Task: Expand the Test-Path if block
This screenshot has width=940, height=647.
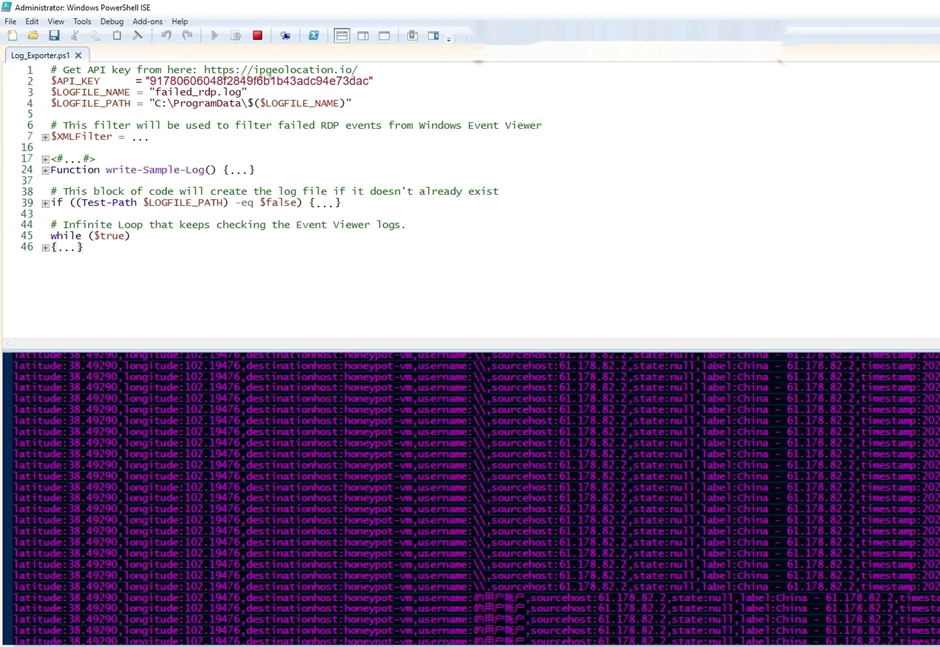Action: [x=45, y=203]
